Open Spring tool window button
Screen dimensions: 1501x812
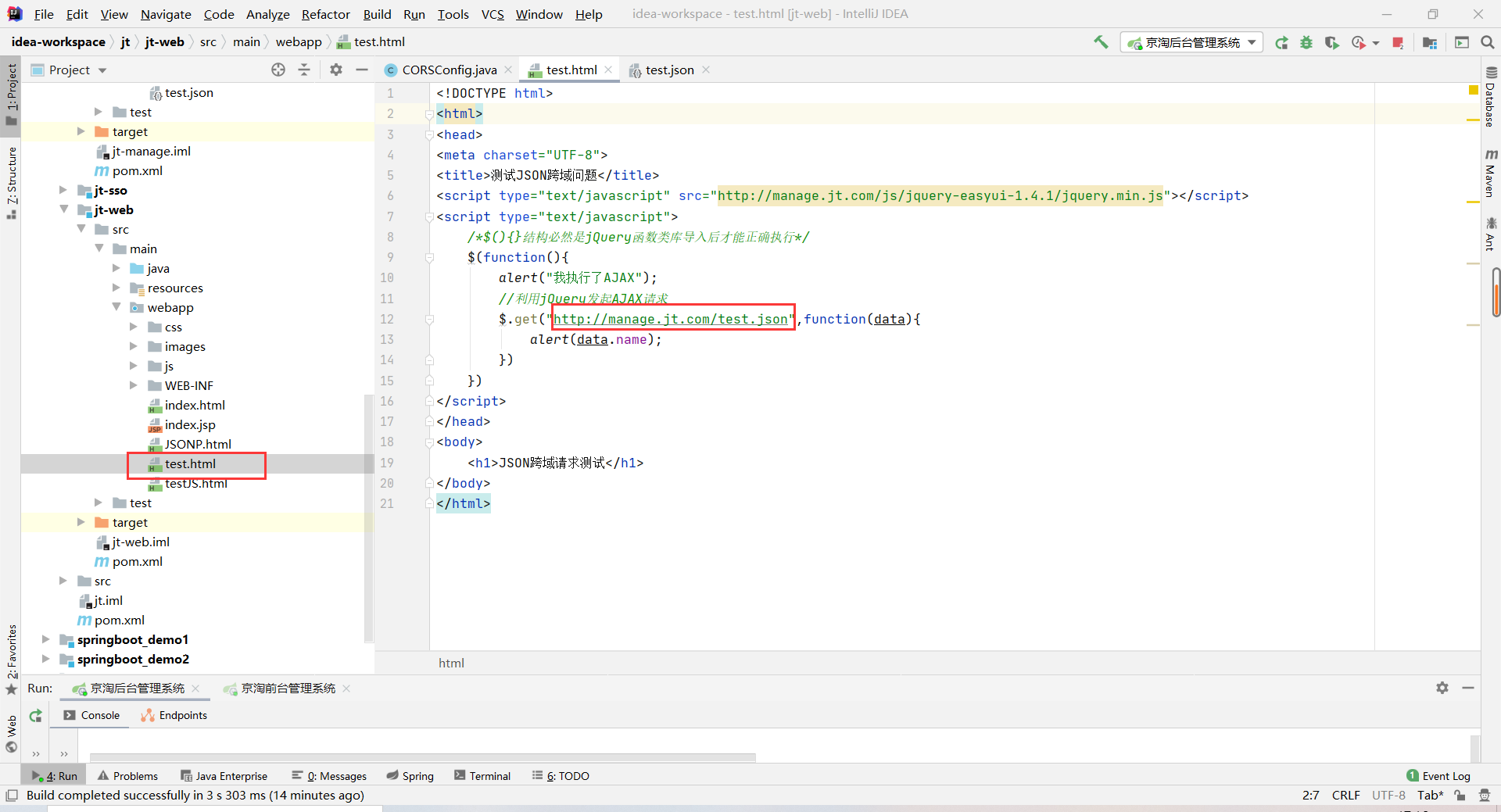pyautogui.click(x=410, y=776)
